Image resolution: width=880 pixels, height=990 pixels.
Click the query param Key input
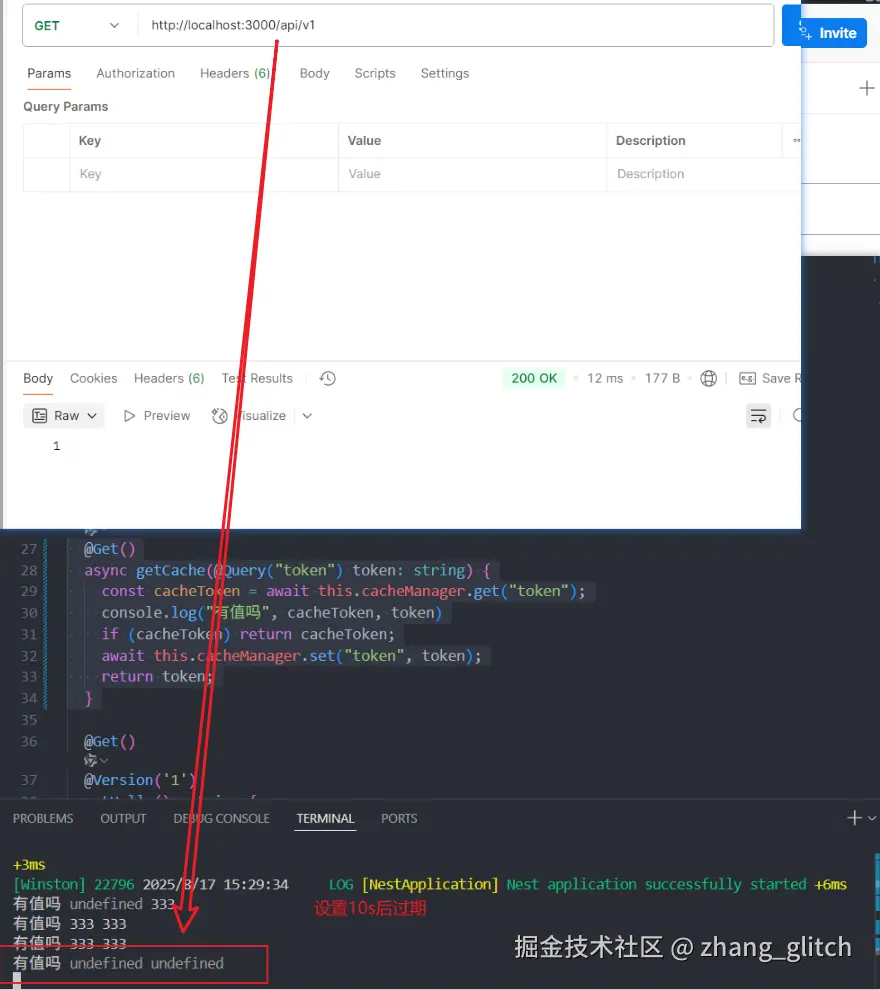click(x=204, y=174)
